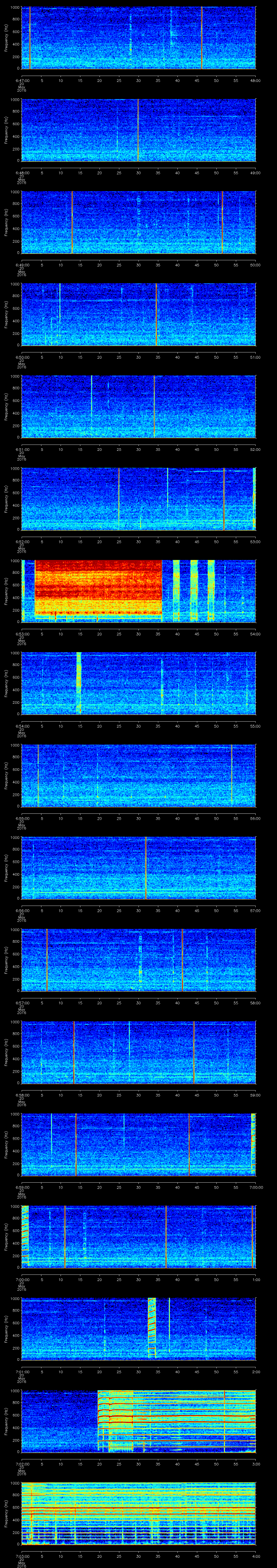Select the spectrogram panel starting at 7:01:00

coord(139,1329)
